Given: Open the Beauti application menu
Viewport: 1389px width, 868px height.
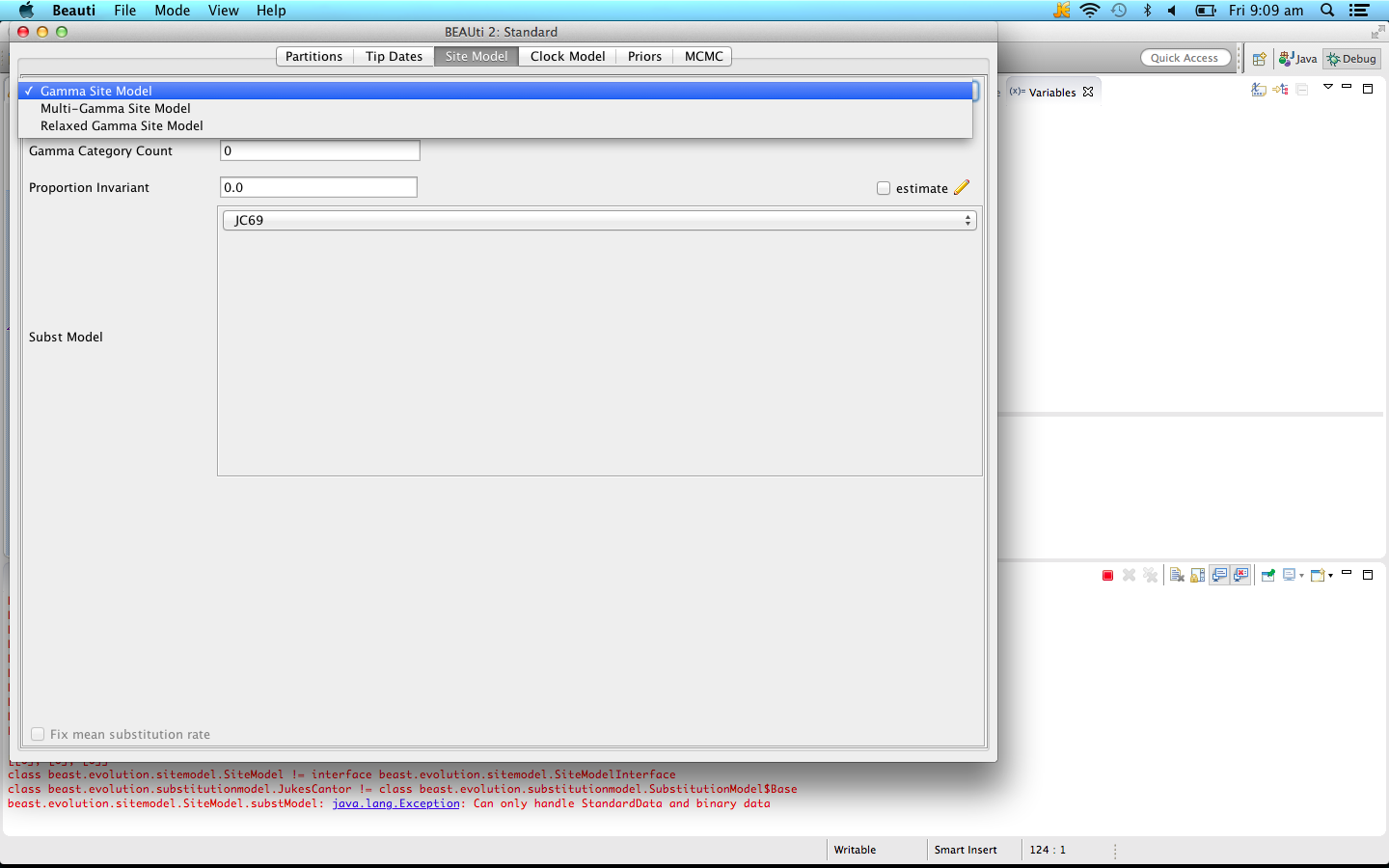Looking at the screenshot, I should coord(73,11).
